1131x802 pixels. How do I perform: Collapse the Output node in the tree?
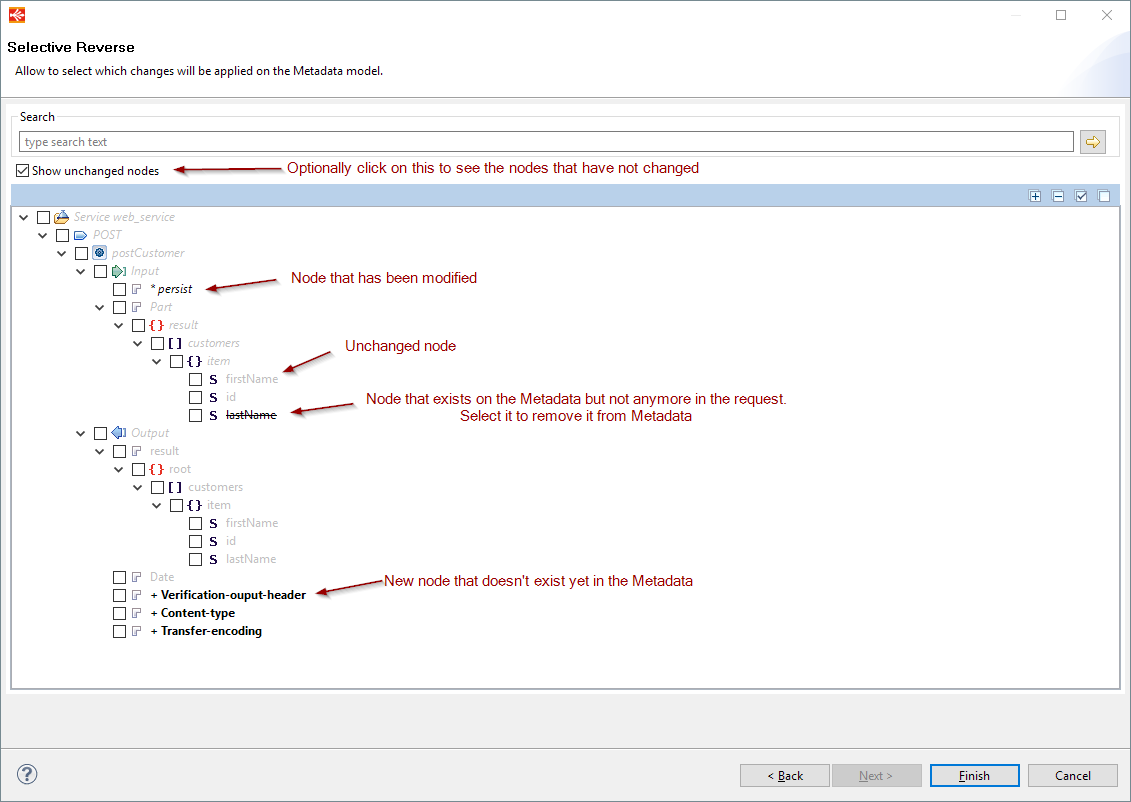(x=81, y=433)
